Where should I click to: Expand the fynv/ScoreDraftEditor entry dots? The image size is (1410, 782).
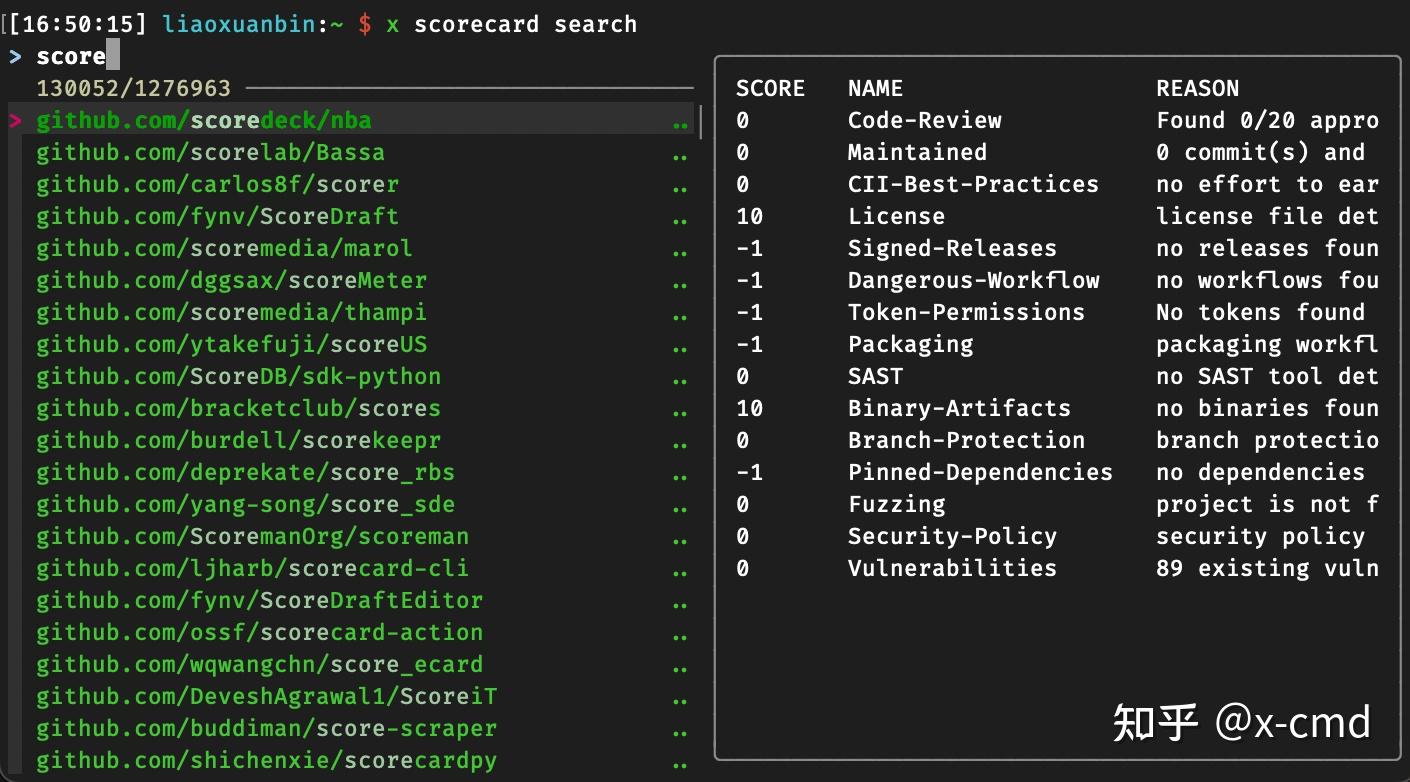click(681, 602)
